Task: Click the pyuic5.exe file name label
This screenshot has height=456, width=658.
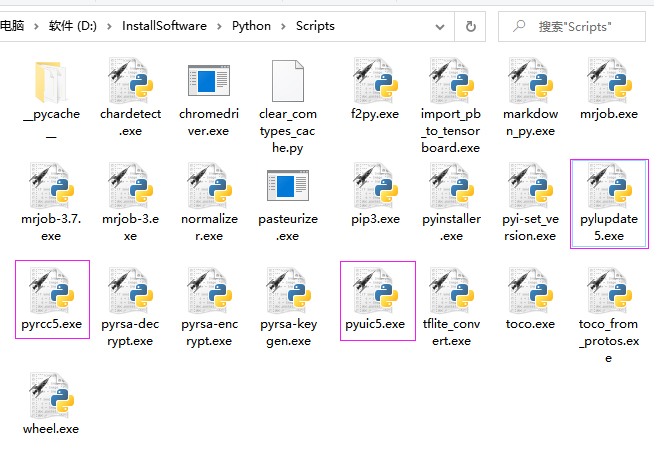Action: [375, 324]
